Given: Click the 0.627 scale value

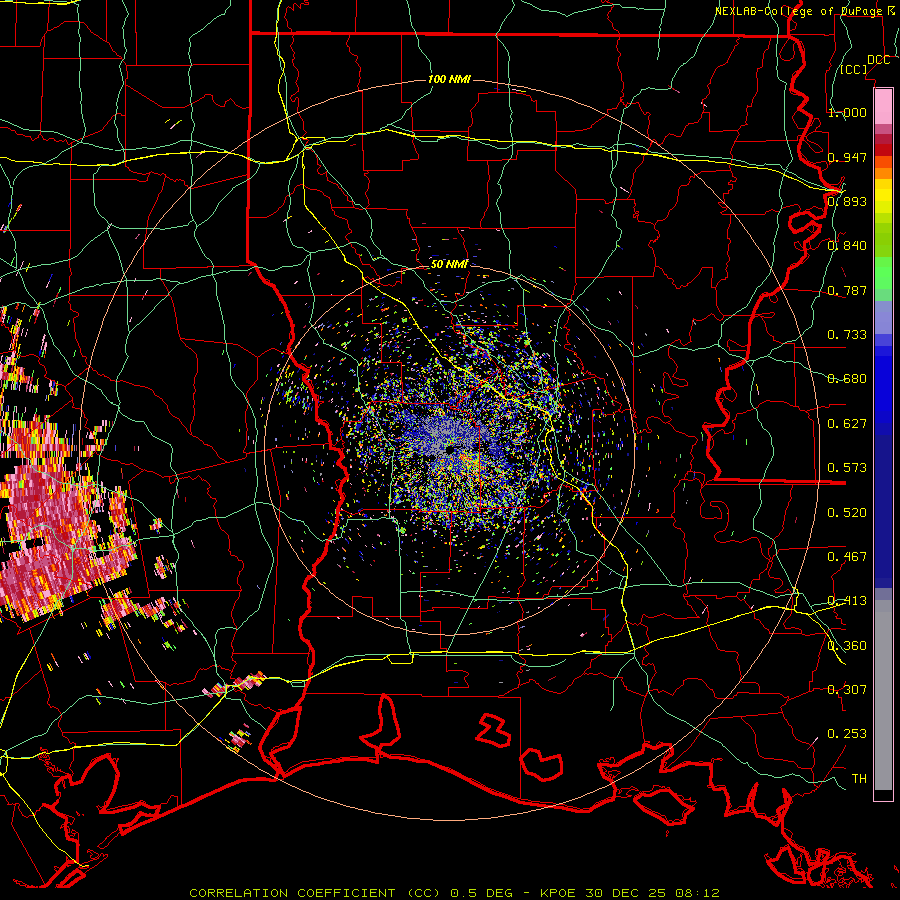Looking at the screenshot, I should [x=847, y=424].
